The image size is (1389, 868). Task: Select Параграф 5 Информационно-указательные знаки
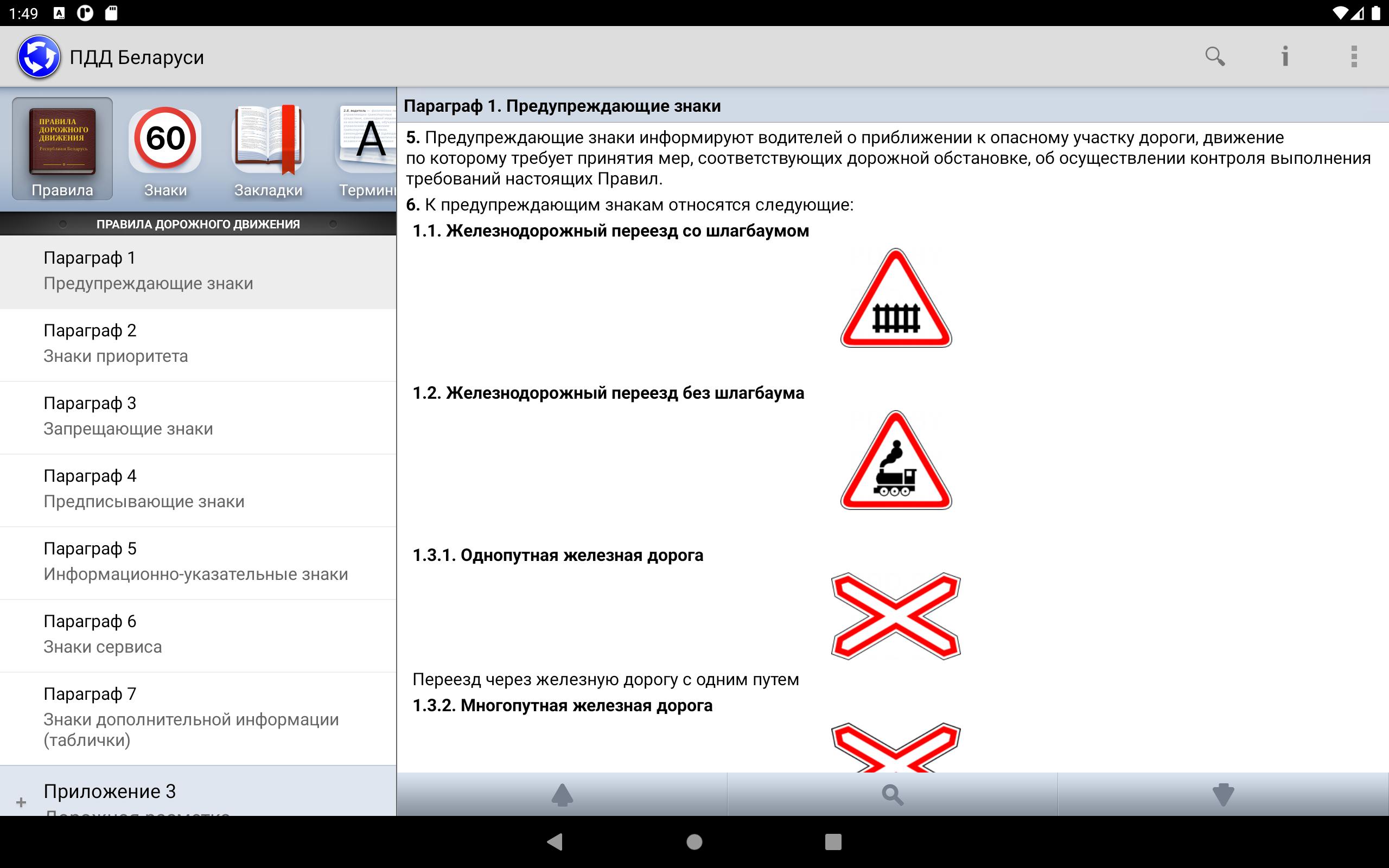[198, 561]
